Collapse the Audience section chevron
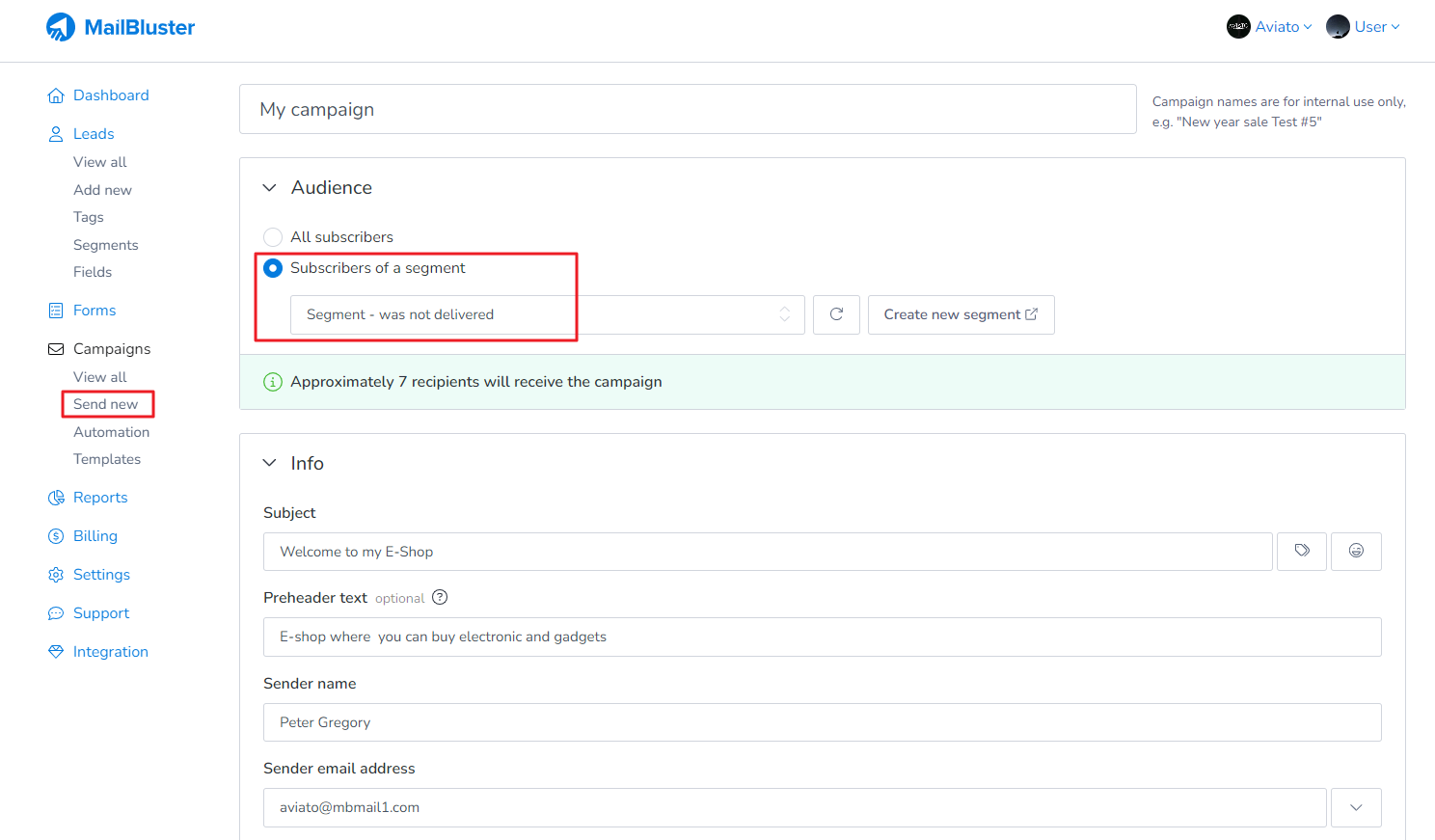The height and width of the screenshot is (840, 1435). pos(270,188)
